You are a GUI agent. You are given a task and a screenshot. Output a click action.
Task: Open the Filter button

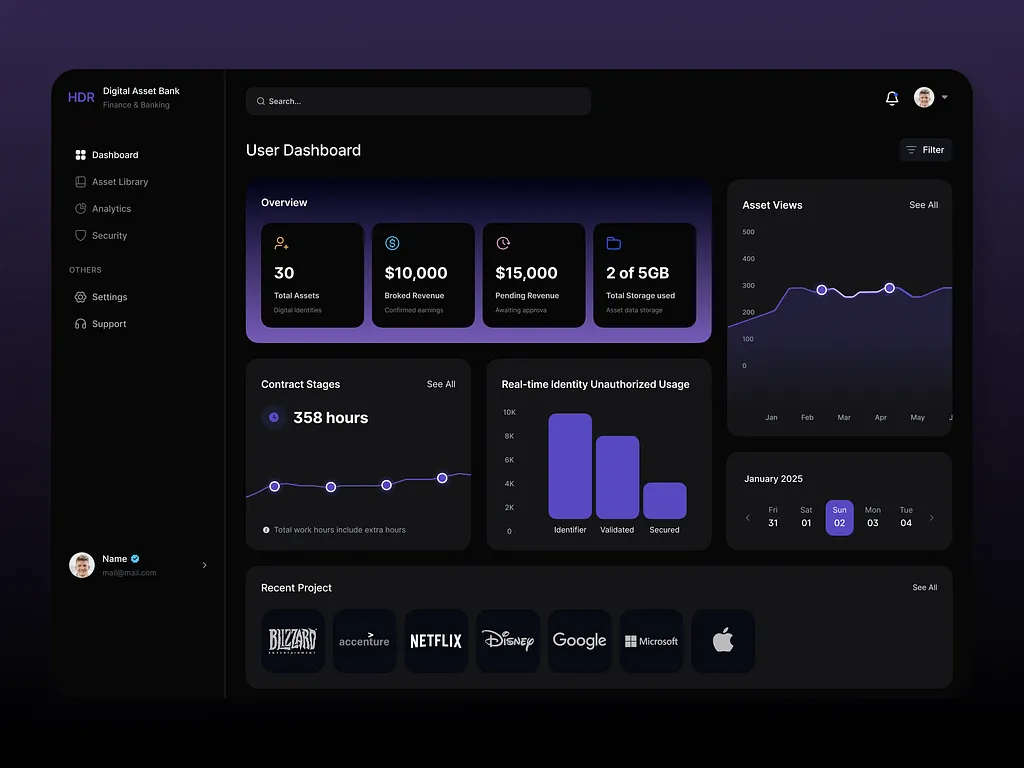coord(925,150)
